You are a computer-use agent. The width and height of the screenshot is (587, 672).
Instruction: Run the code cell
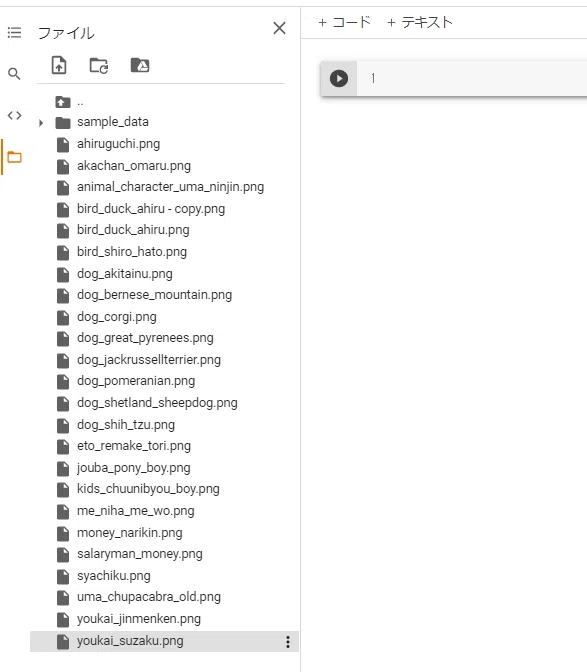pos(338,78)
